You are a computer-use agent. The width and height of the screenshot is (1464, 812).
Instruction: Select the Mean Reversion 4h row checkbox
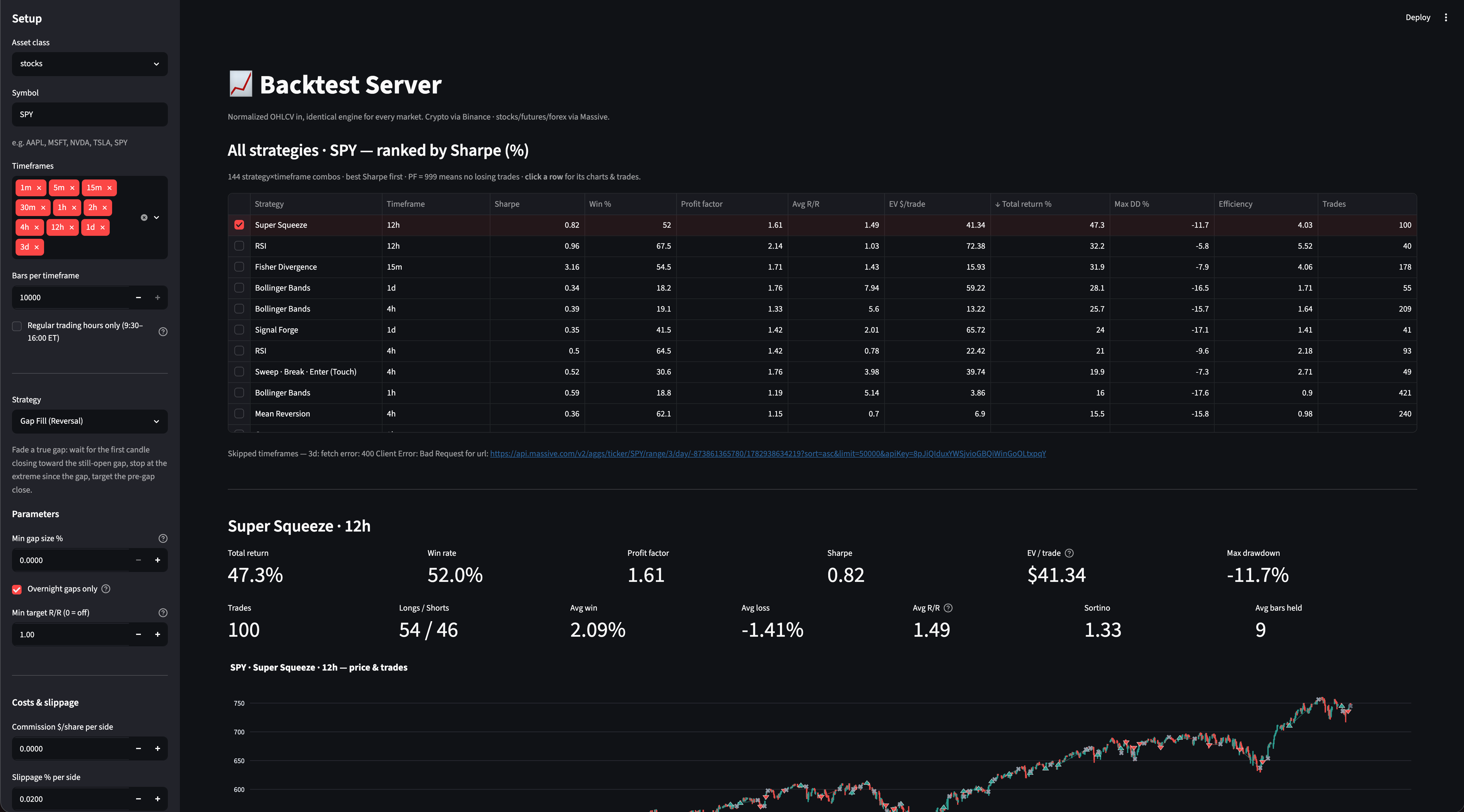click(239, 414)
